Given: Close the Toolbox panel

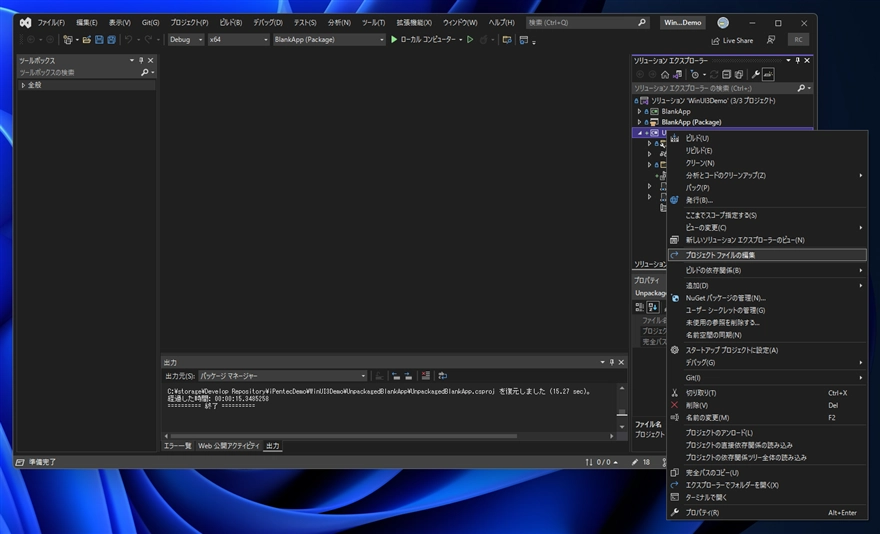Looking at the screenshot, I should (x=150, y=60).
